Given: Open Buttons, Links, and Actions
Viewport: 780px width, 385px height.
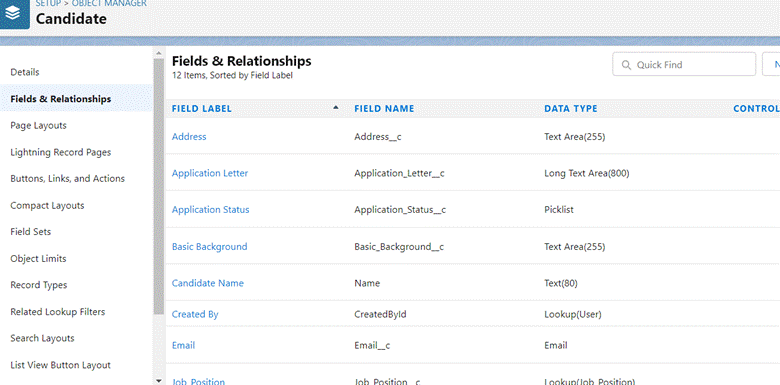Looking at the screenshot, I should [x=68, y=179].
